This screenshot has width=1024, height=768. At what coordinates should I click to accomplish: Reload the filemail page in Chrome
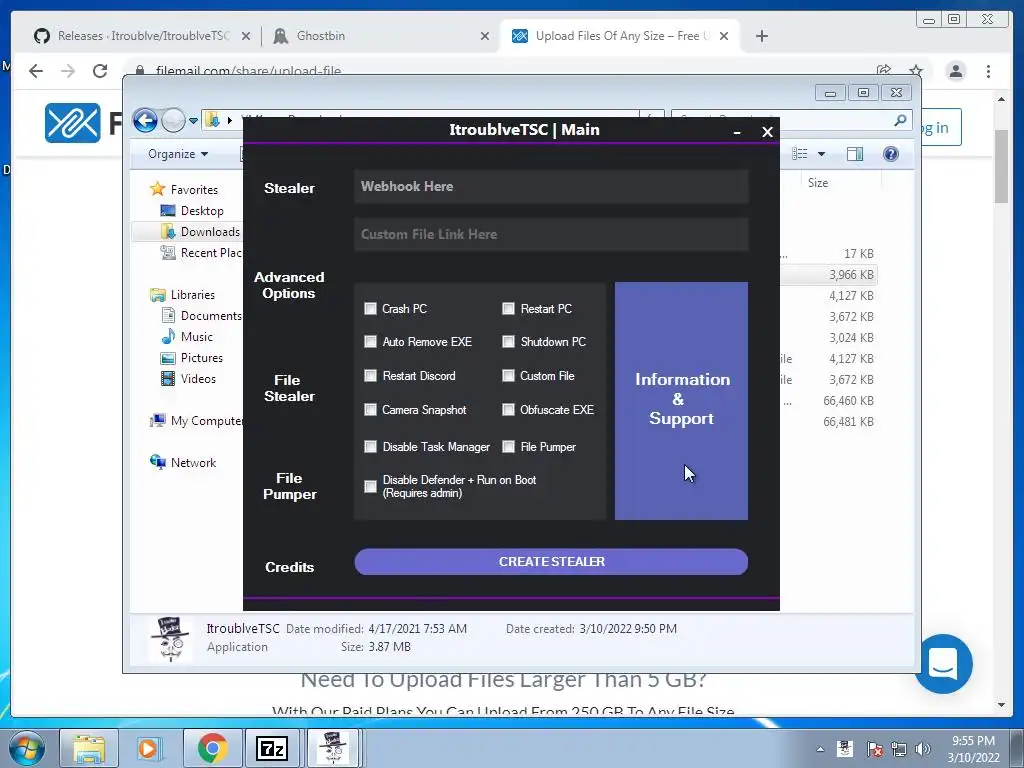[100, 71]
